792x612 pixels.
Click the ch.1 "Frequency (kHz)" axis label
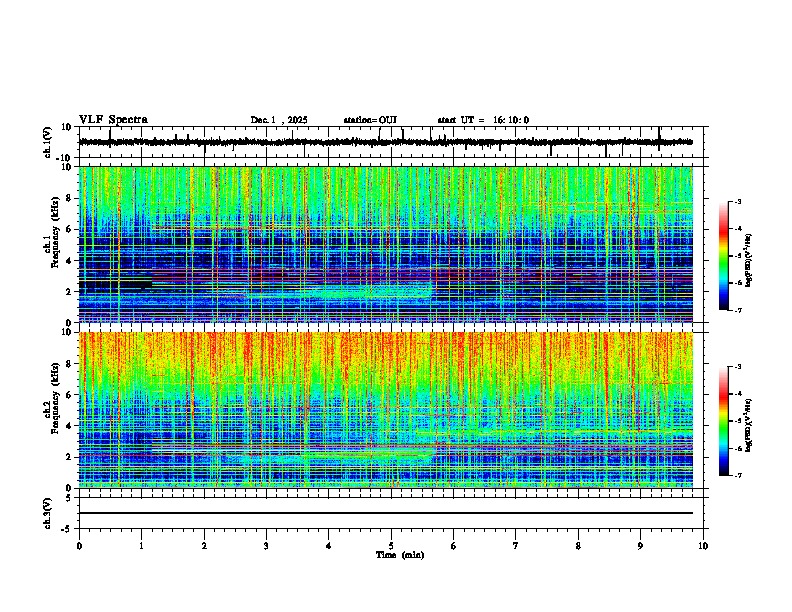55,233
